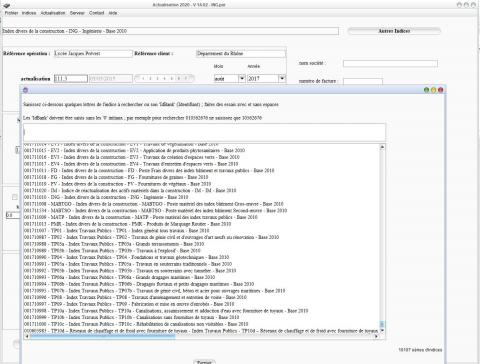The image size is (480, 364).
Task: Open the Actualisation menu
Action: pyautogui.click(x=53, y=13)
